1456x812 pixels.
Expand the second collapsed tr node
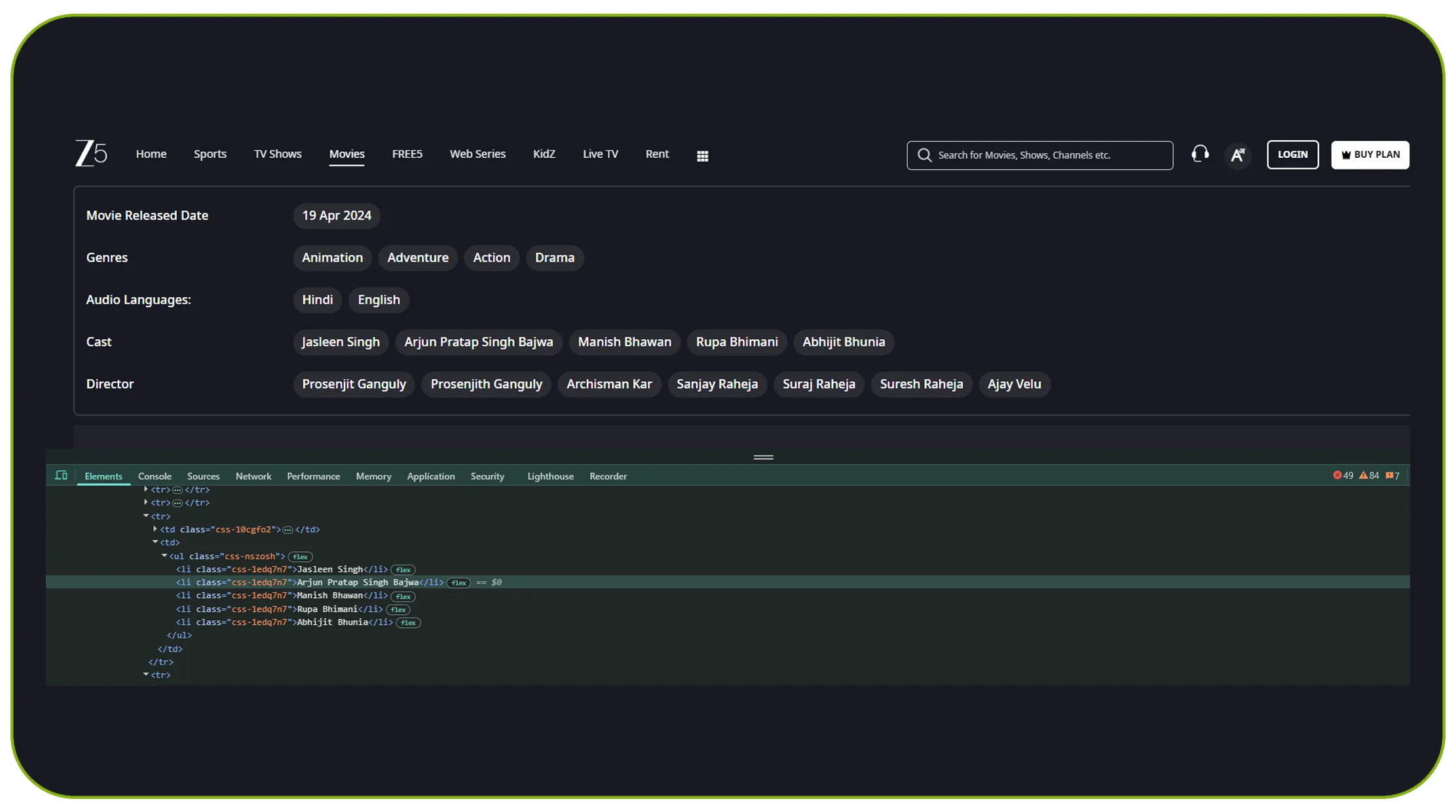pyautogui.click(x=145, y=502)
